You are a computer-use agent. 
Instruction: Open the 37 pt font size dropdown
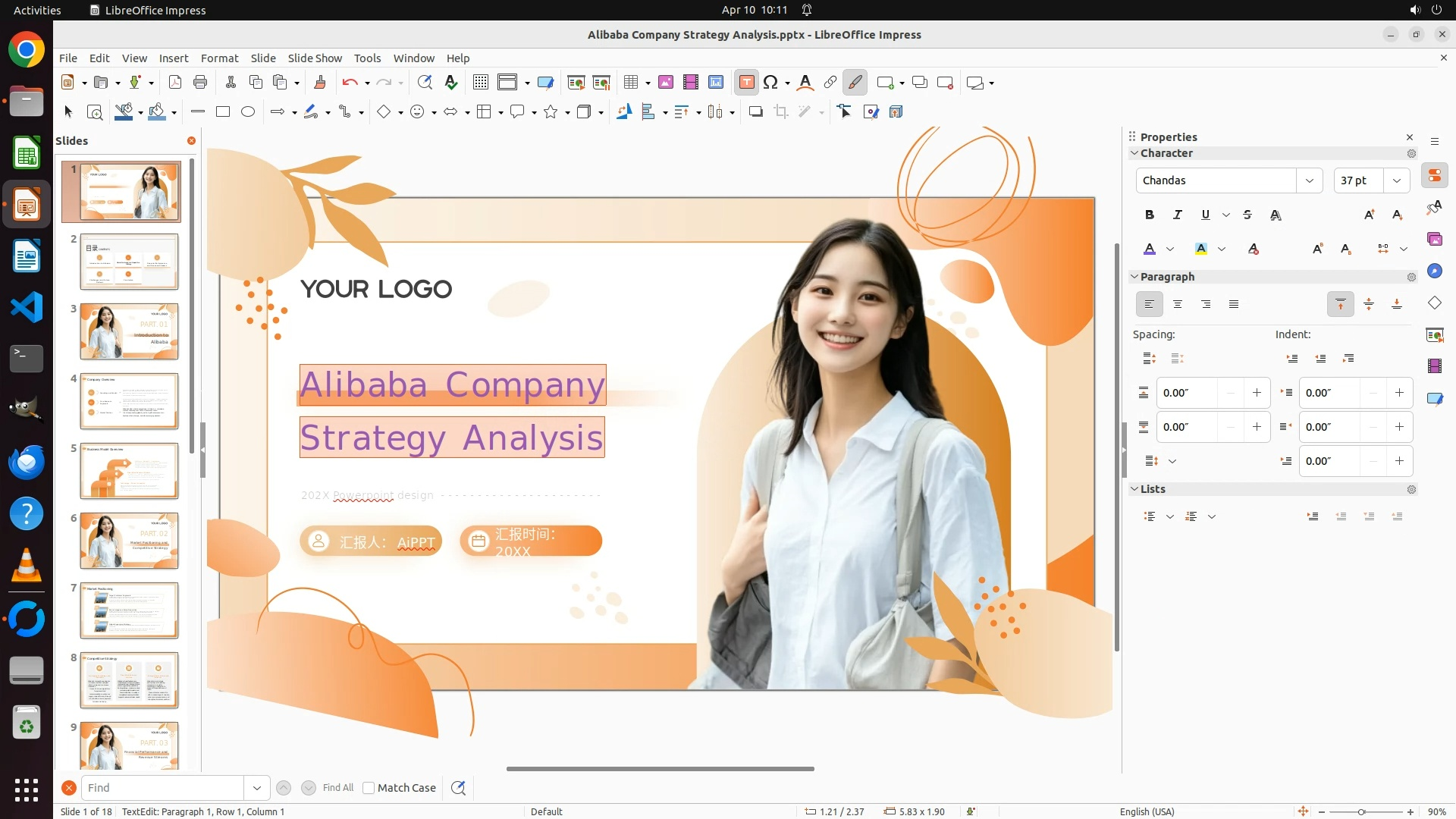1396,180
